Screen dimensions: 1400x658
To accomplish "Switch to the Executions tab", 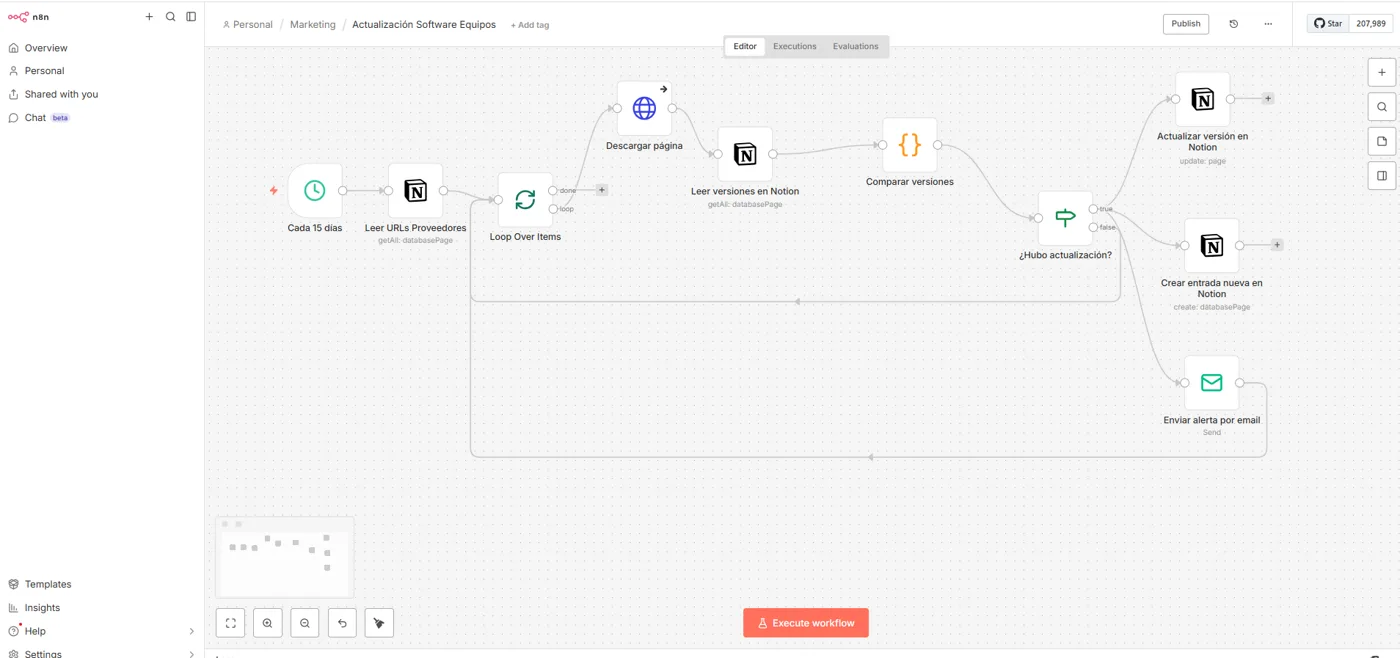I will (x=795, y=46).
